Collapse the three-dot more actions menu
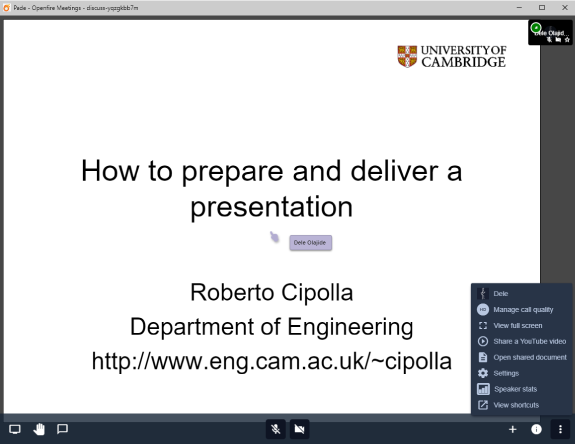The width and height of the screenshot is (575, 444). 560,429
